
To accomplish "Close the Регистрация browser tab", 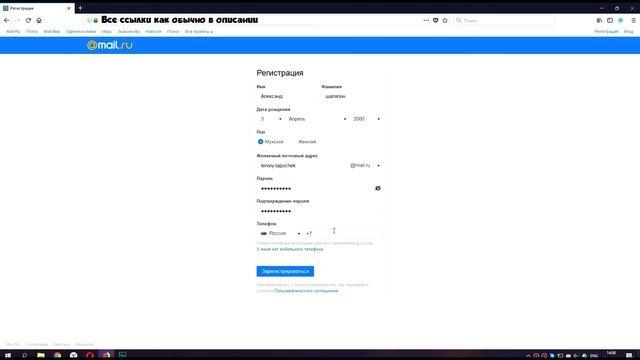I will tap(69, 8).
